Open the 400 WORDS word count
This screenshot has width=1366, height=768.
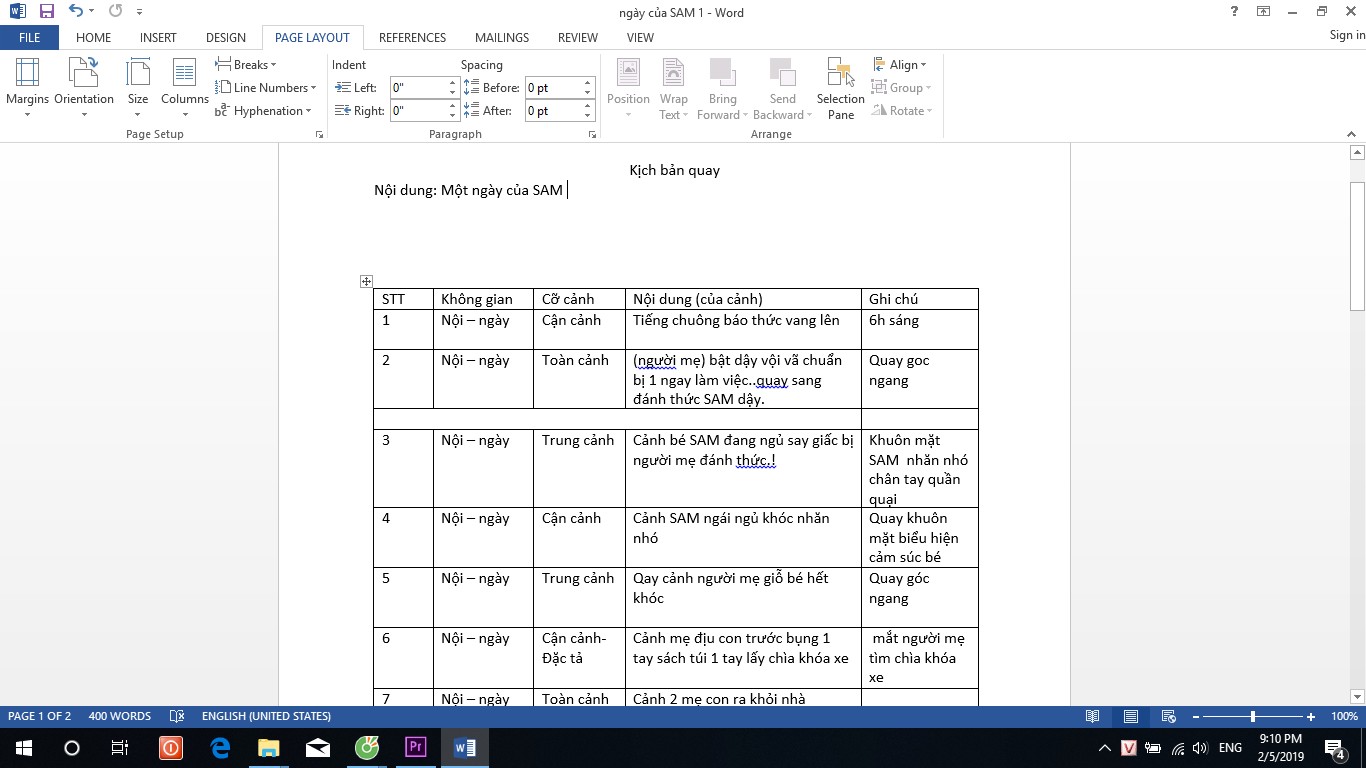[119, 716]
